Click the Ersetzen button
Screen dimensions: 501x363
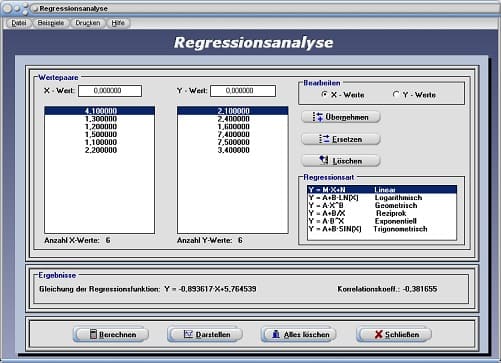(341, 139)
